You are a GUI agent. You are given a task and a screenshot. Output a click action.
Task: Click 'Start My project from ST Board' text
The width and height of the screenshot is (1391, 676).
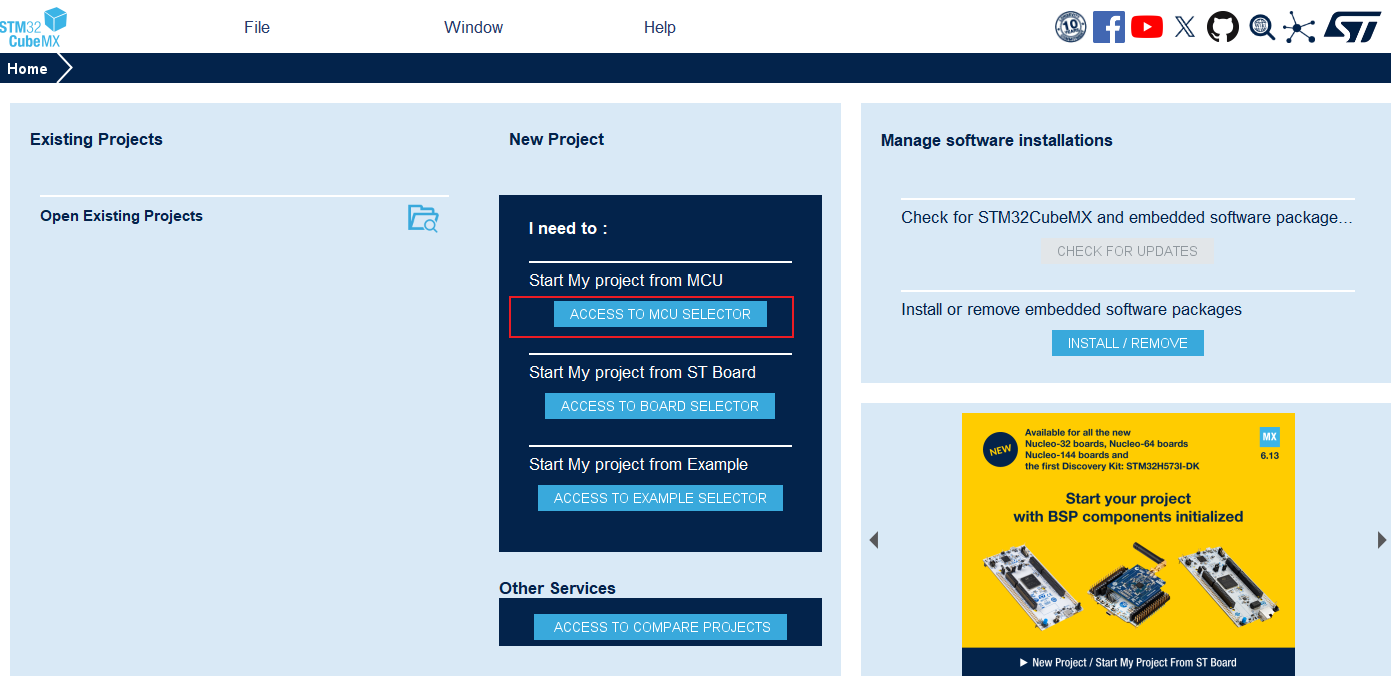point(642,372)
